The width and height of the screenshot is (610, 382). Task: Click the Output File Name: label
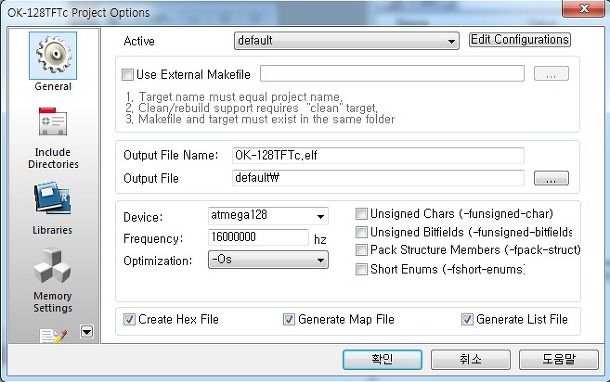tap(171, 155)
